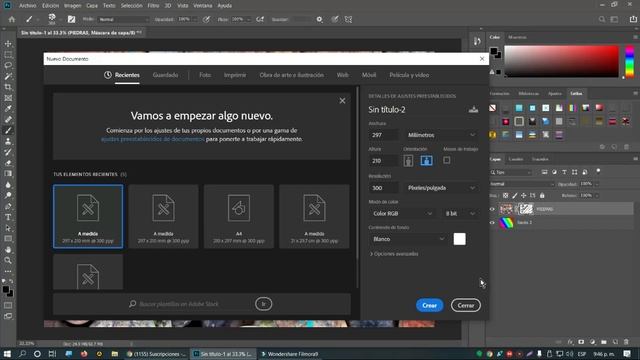Click the Anchura 297 input field
The width and height of the screenshot is (640, 360).
tap(384, 135)
